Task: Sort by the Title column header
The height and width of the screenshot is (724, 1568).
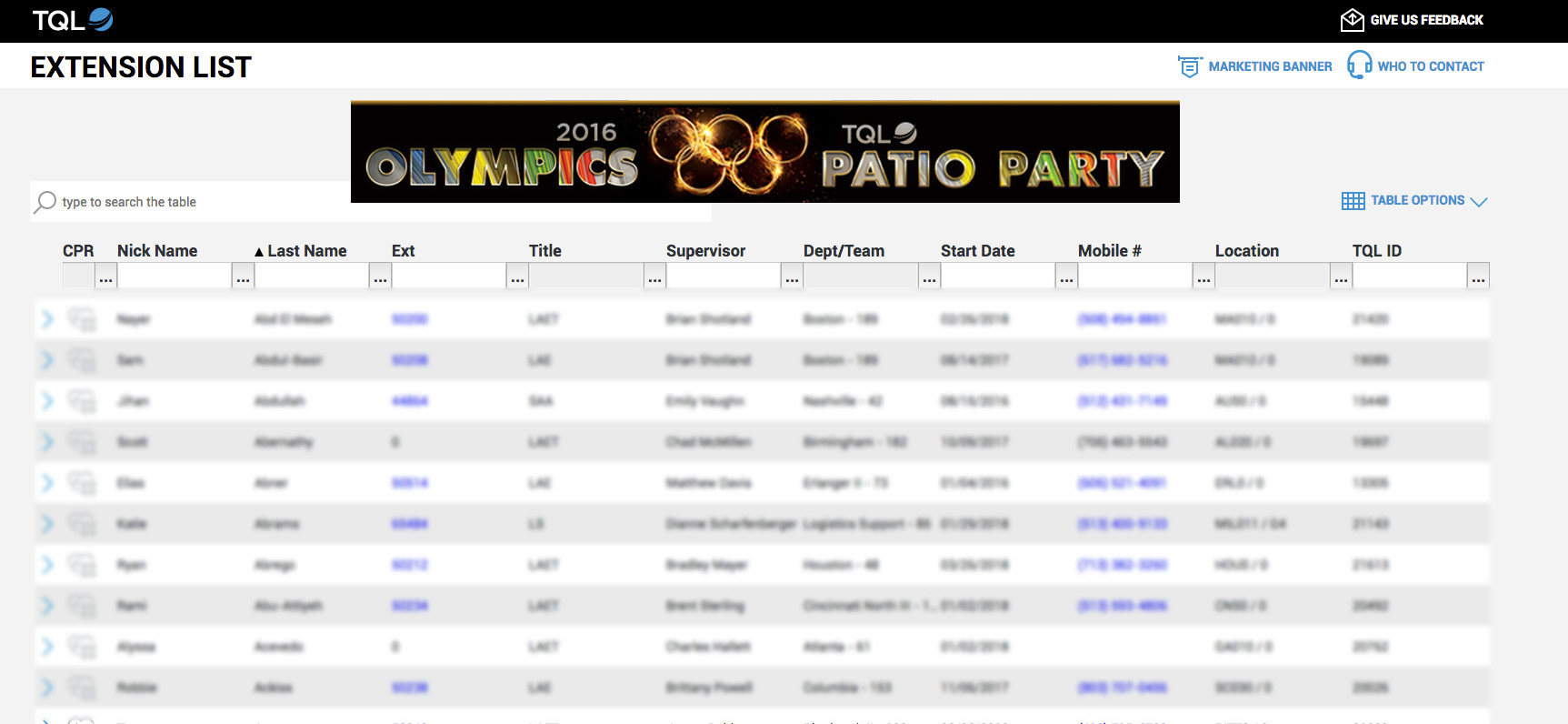Action: coord(545,251)
